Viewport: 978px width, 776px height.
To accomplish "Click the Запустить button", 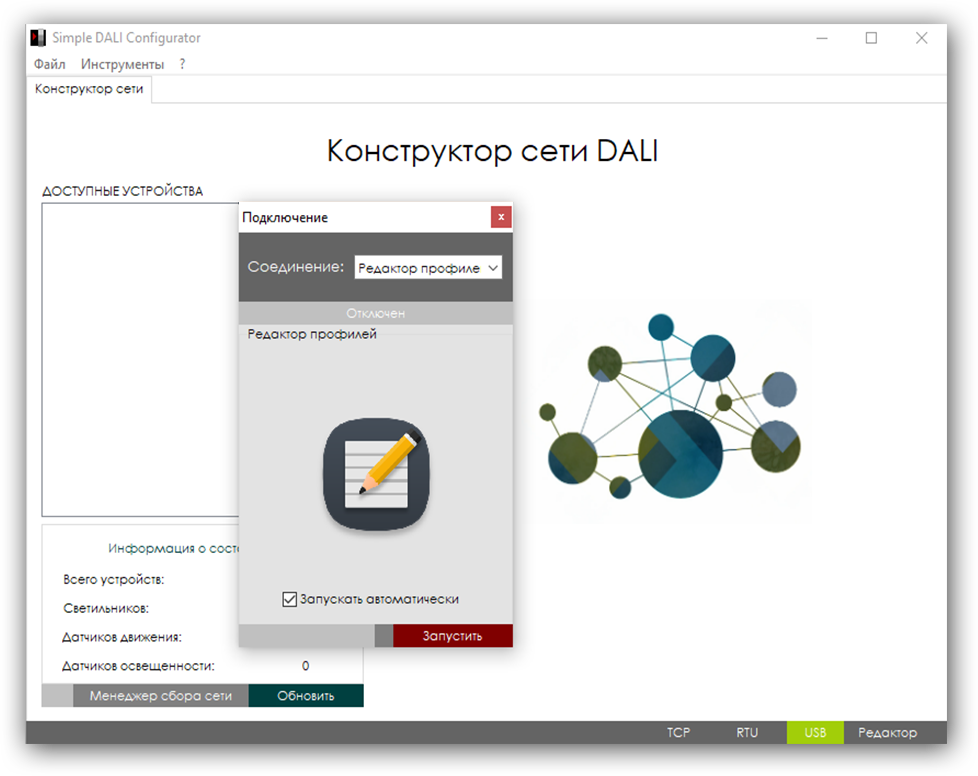I will click(x=453, y=636).
